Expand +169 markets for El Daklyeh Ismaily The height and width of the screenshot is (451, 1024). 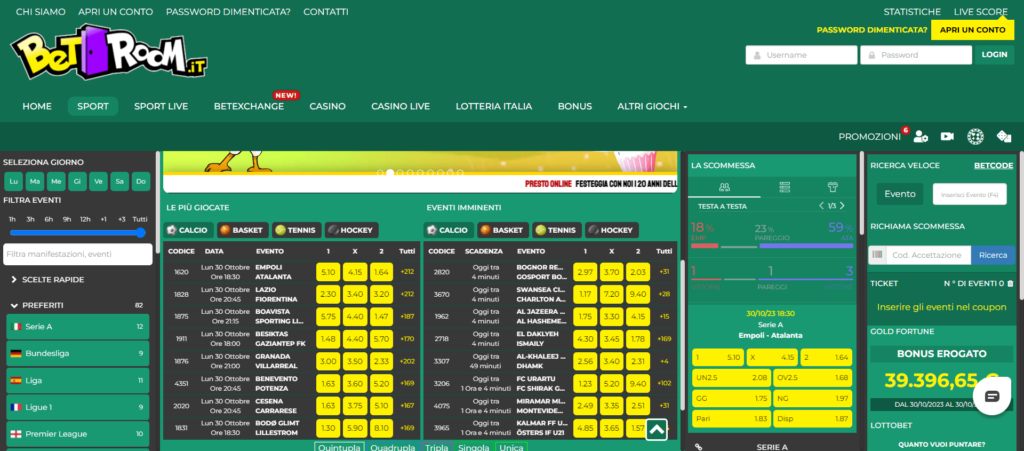tap(664, 339)
